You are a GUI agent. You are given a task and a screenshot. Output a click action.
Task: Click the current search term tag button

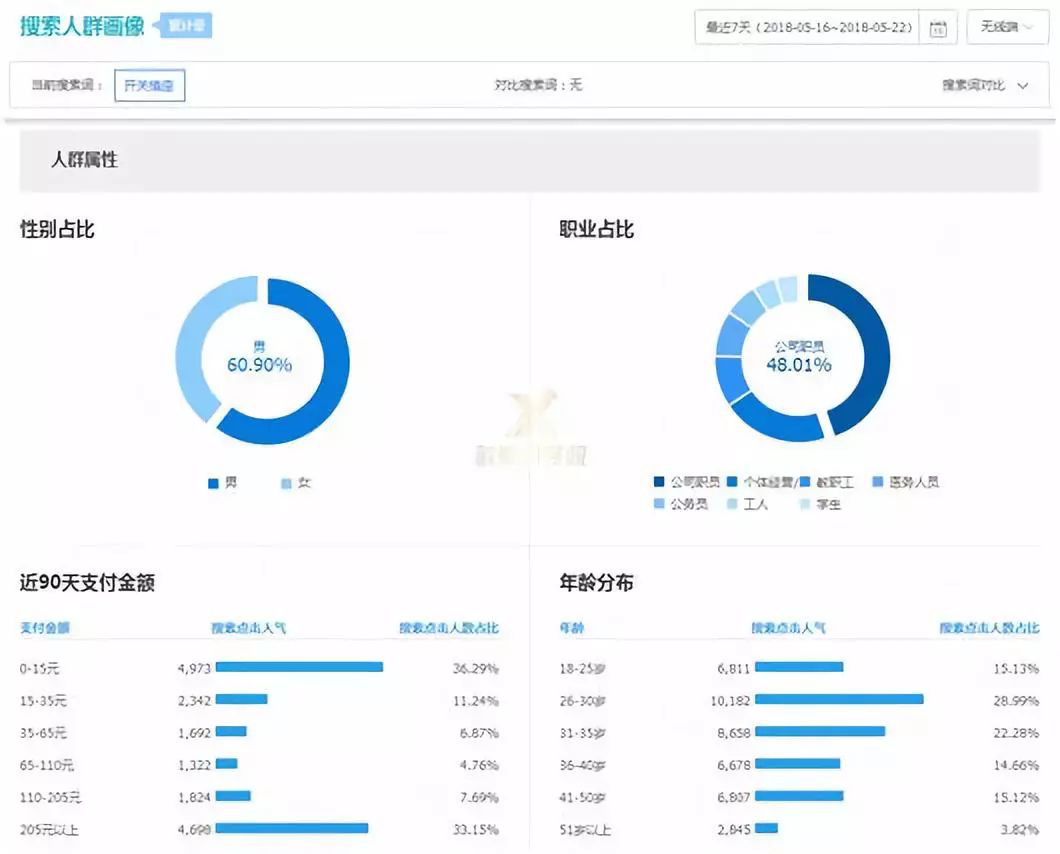[149, 86]
